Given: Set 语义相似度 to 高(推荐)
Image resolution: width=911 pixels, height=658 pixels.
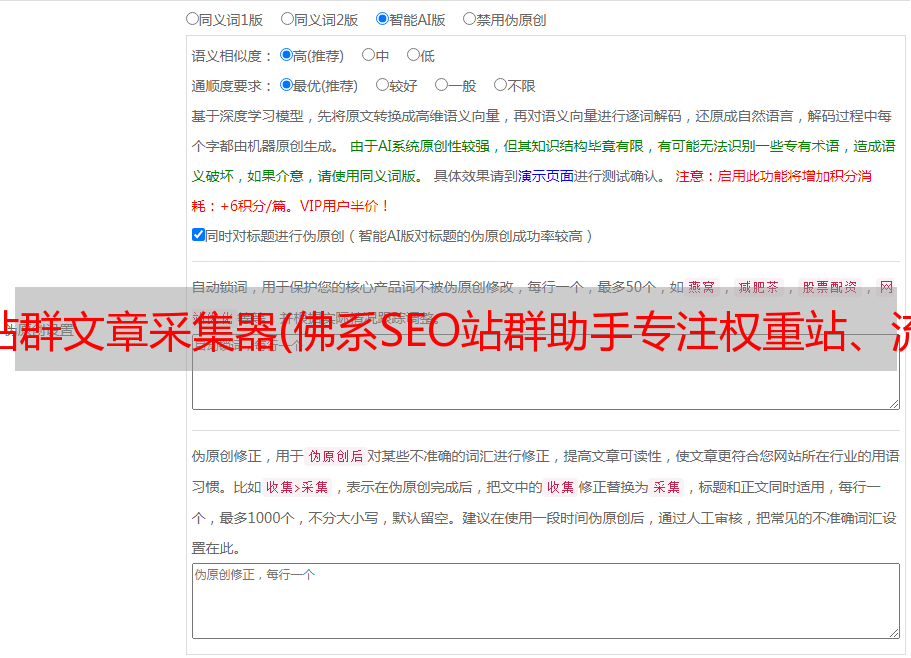Looking at the screenshot, I should (x=286, y=55).
